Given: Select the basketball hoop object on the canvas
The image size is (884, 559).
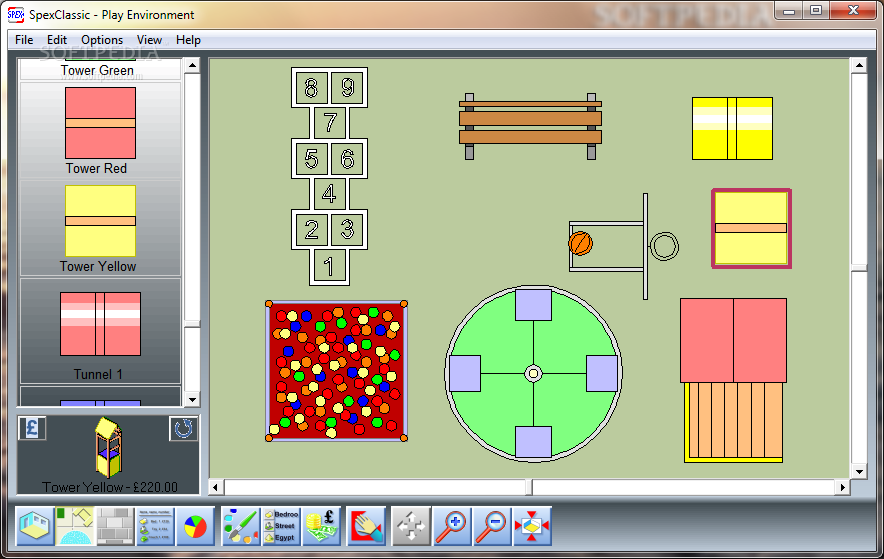Looking at the screenshot, I should (624, 246).
